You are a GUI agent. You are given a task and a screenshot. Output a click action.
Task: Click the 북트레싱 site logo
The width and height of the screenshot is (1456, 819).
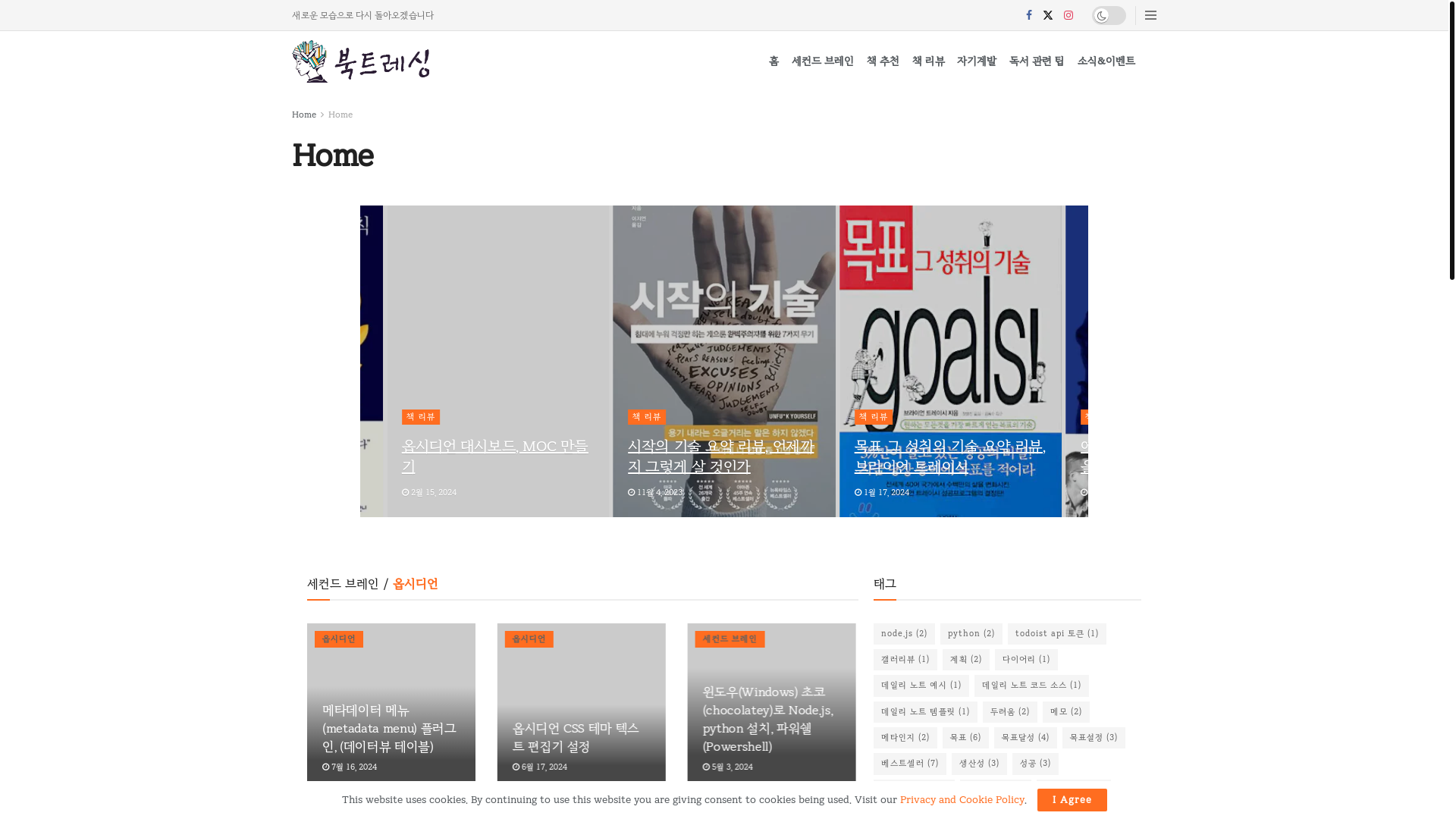(x=361, y=61)
